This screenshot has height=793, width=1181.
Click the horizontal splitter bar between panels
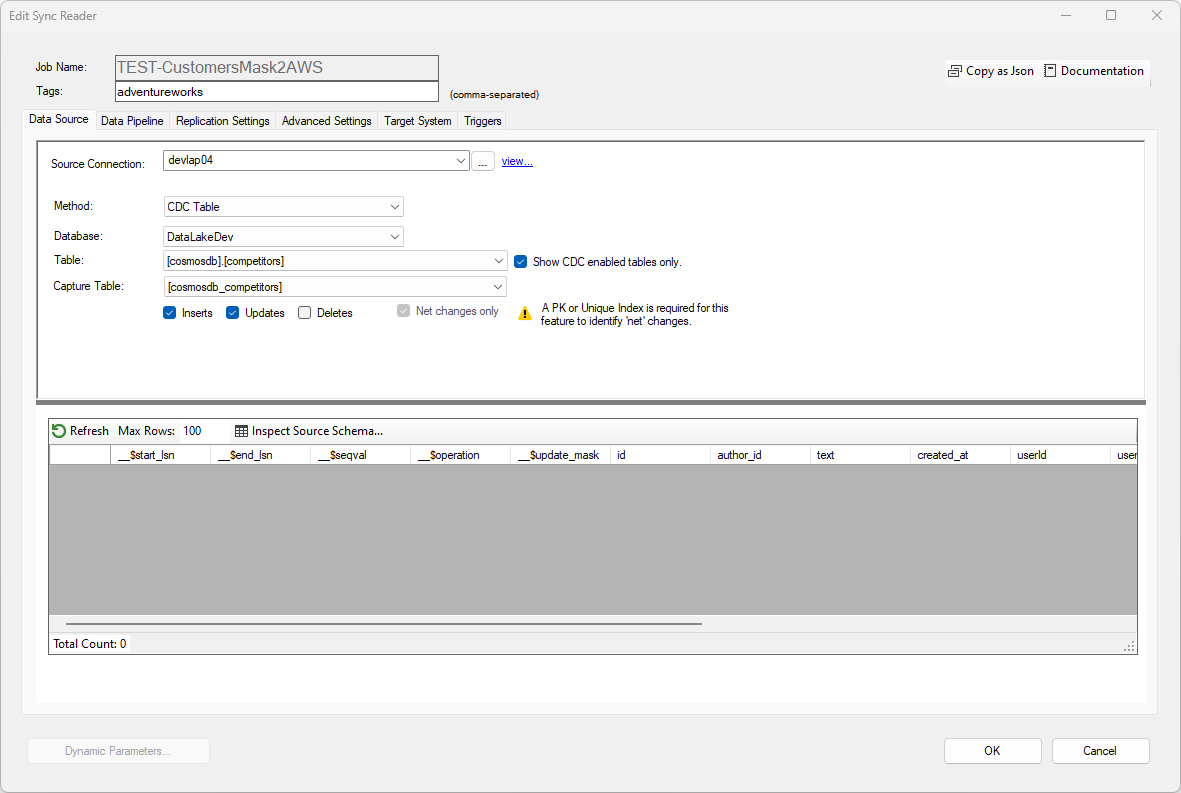(x=590, y=402)
